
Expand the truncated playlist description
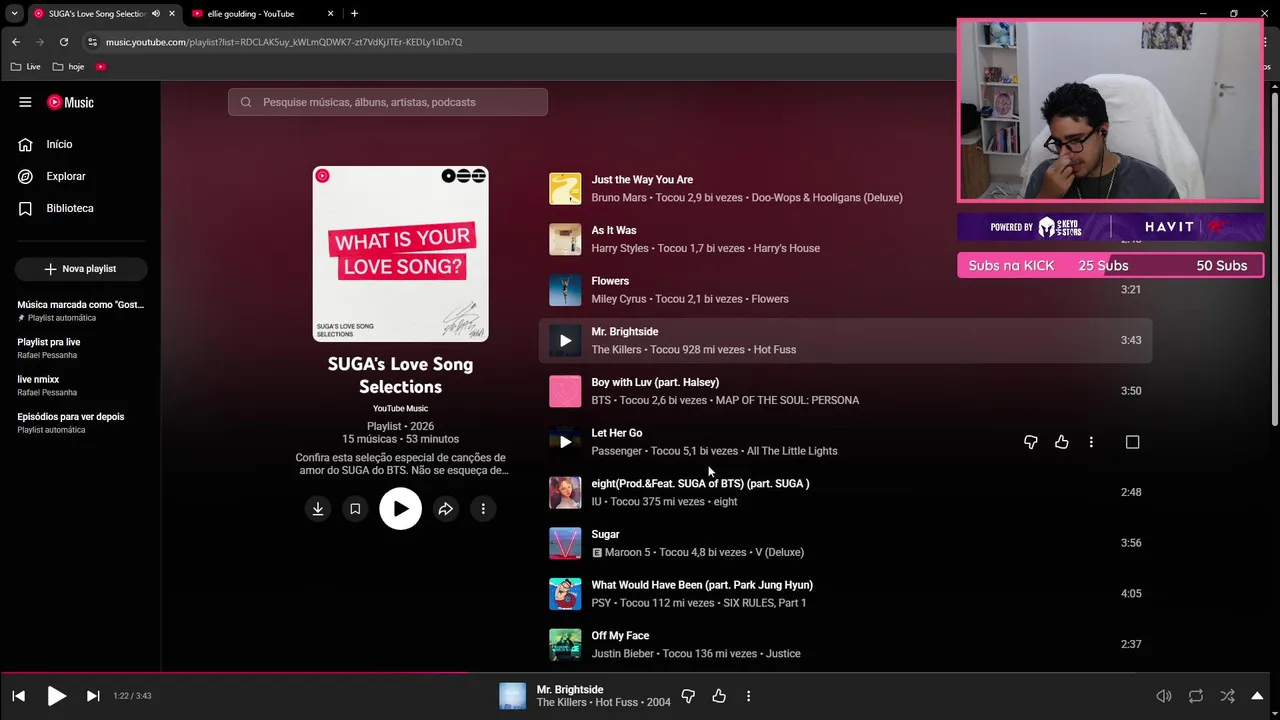400,464
